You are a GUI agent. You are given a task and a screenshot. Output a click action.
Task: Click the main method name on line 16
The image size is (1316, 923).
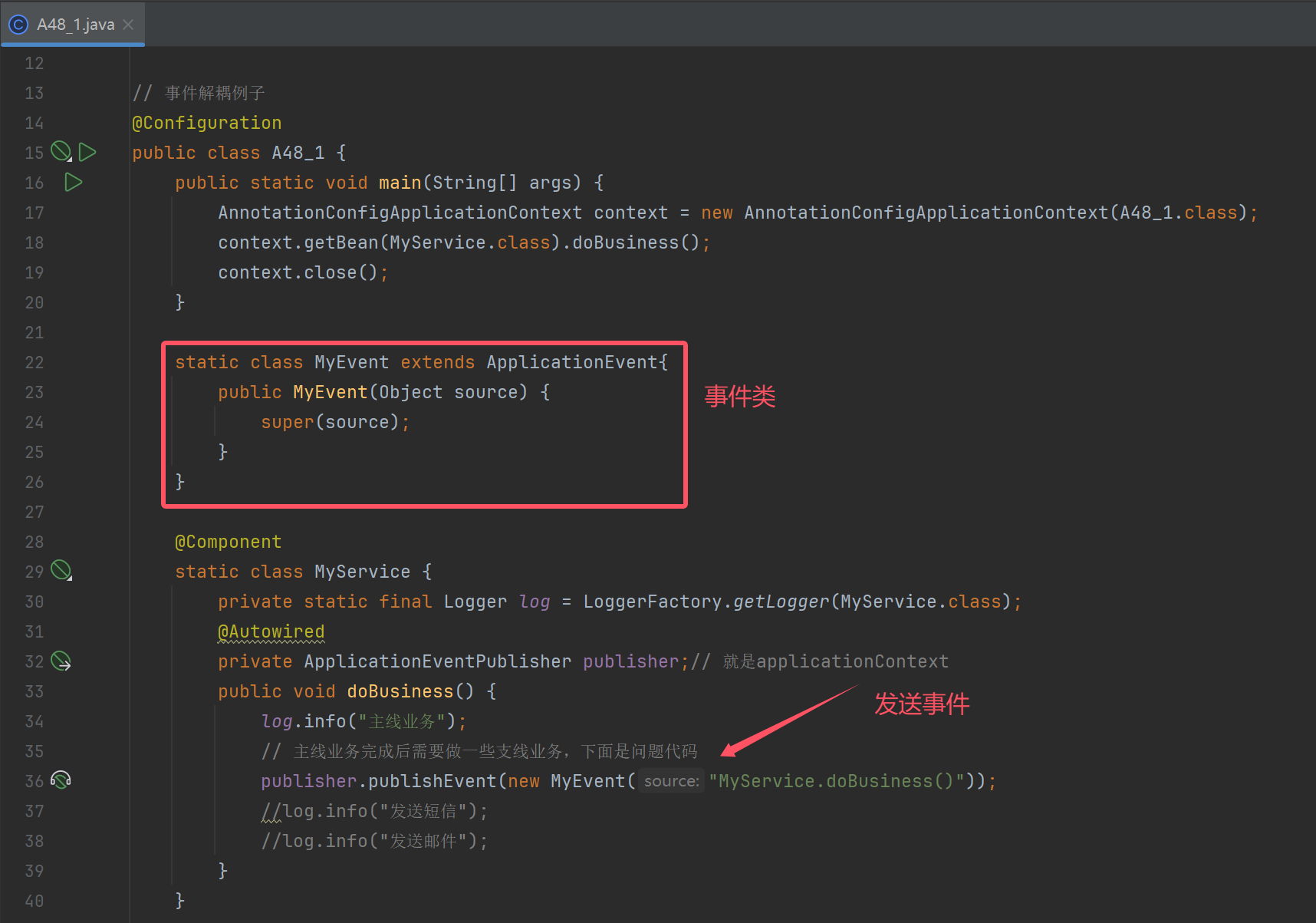tap(400, 183)
